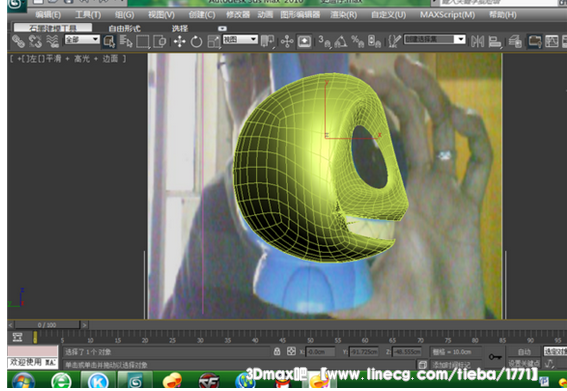The width and height of the screenshot is (567, 391).
Task: Open Edit Named Selection Sets icon
Action: point(394,42)
